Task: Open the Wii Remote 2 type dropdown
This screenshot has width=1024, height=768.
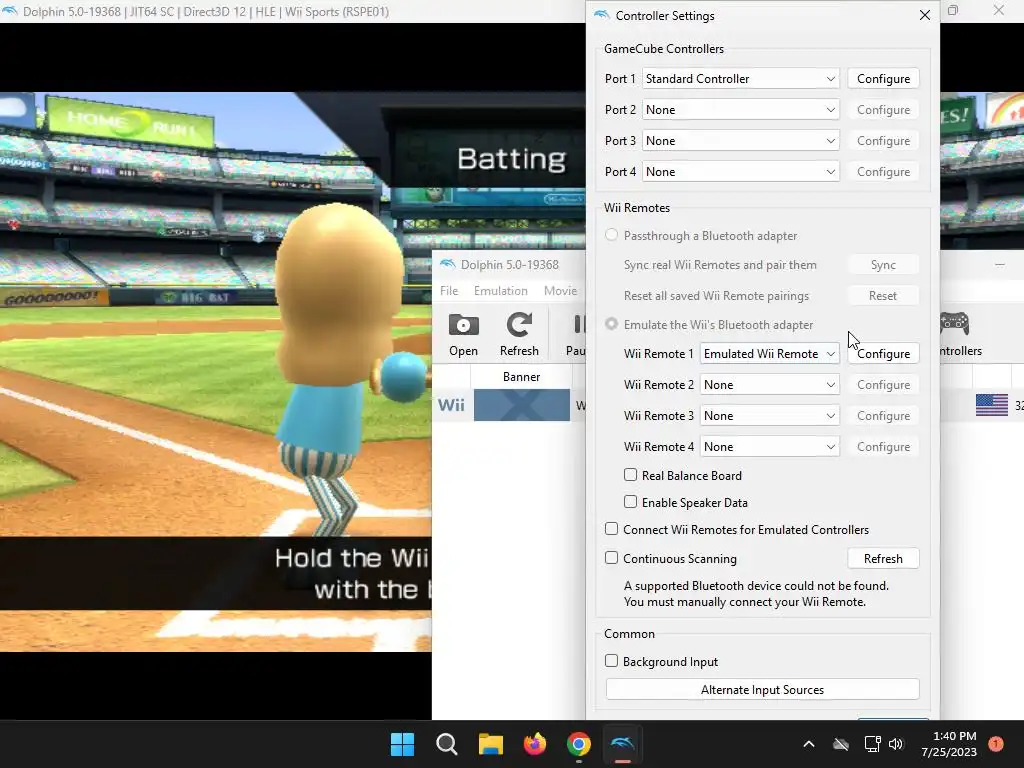Action: coord(769,385)
